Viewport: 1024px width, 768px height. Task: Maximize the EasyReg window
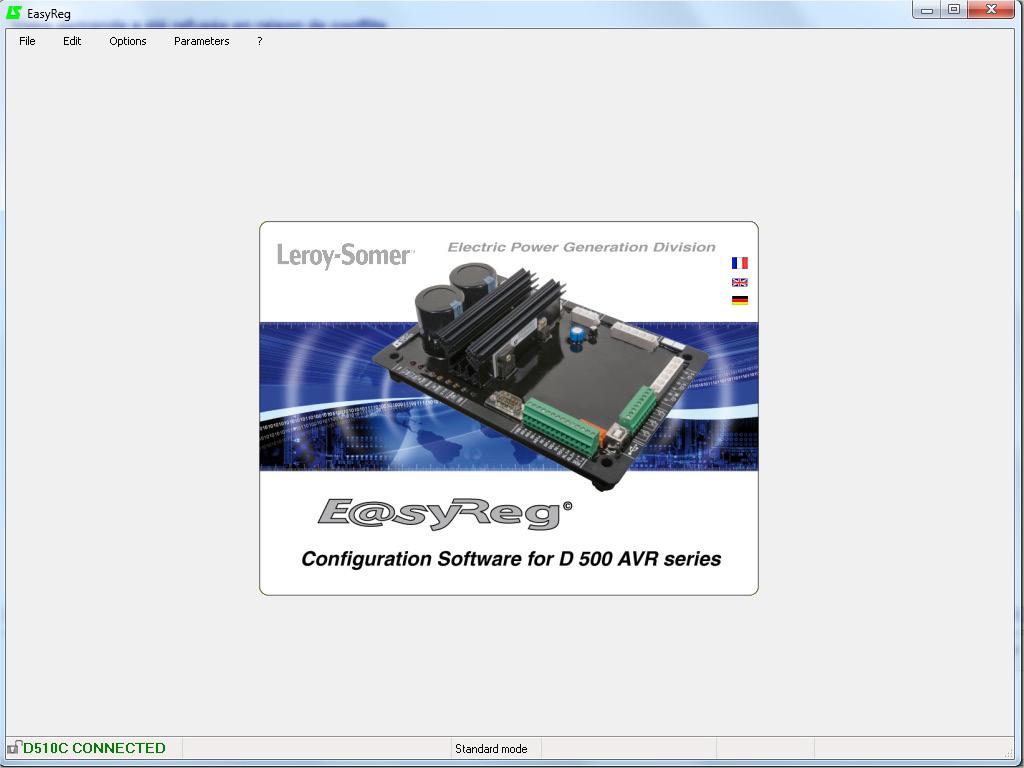point(953,10)
